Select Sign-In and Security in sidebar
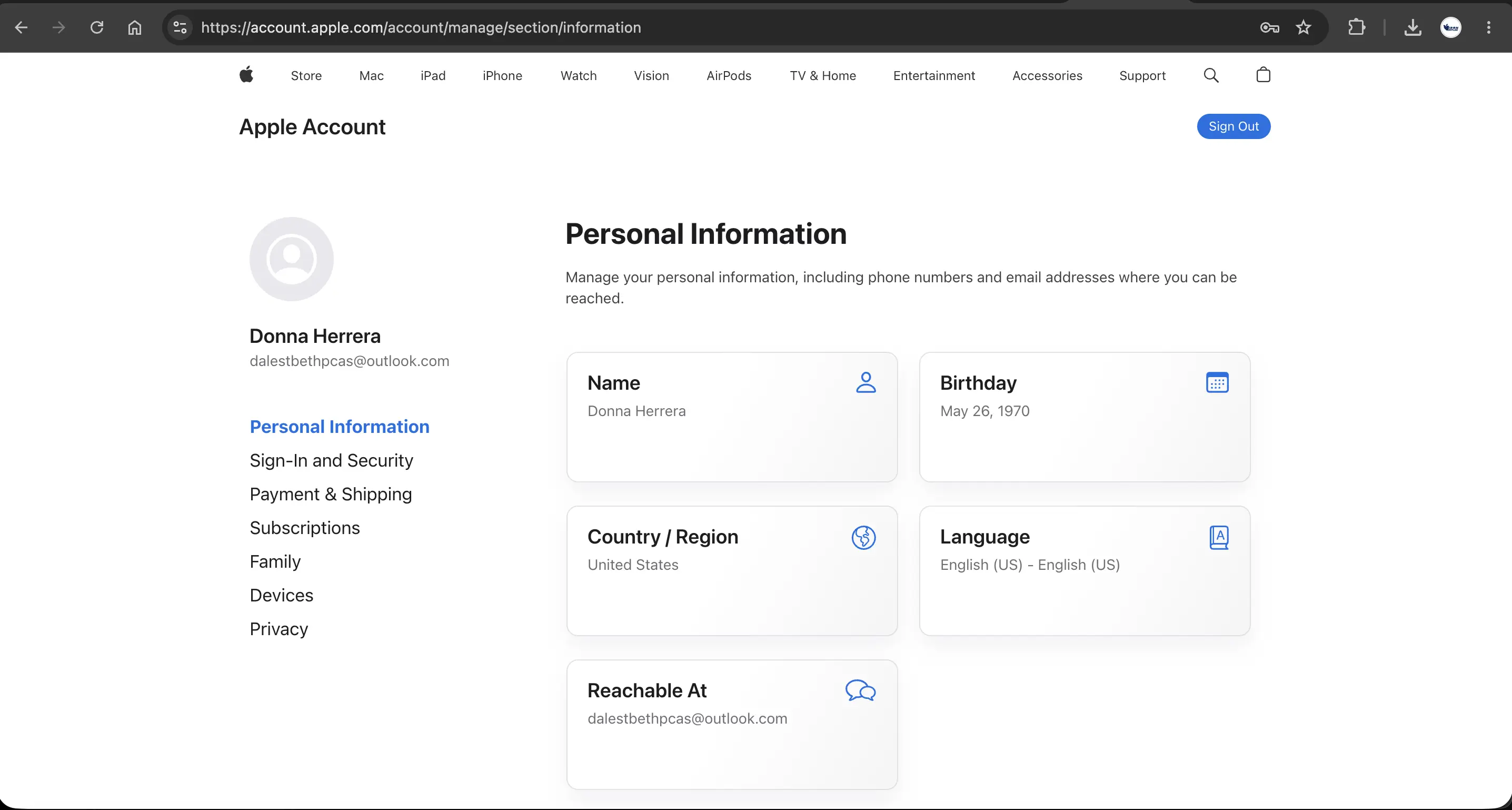The height and width of the screenshot is (810, 1512). click(x=332, y=460)
